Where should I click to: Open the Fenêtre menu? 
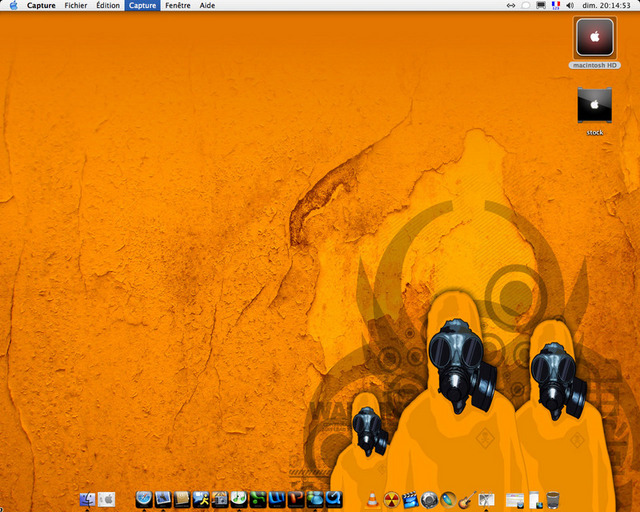pos(178,5)
